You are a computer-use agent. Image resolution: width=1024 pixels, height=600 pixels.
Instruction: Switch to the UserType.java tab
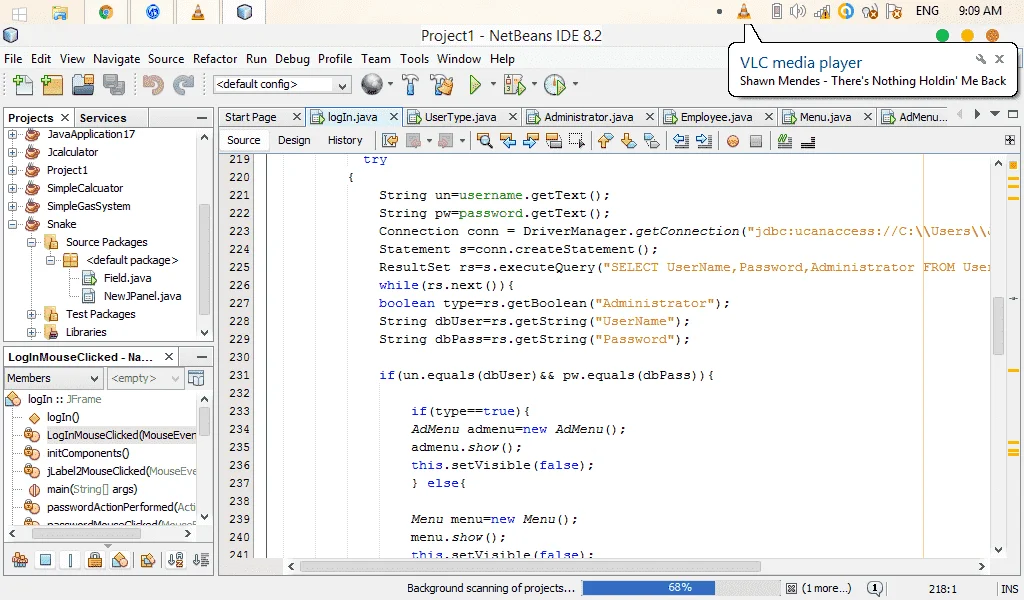(x=460, y=117)
